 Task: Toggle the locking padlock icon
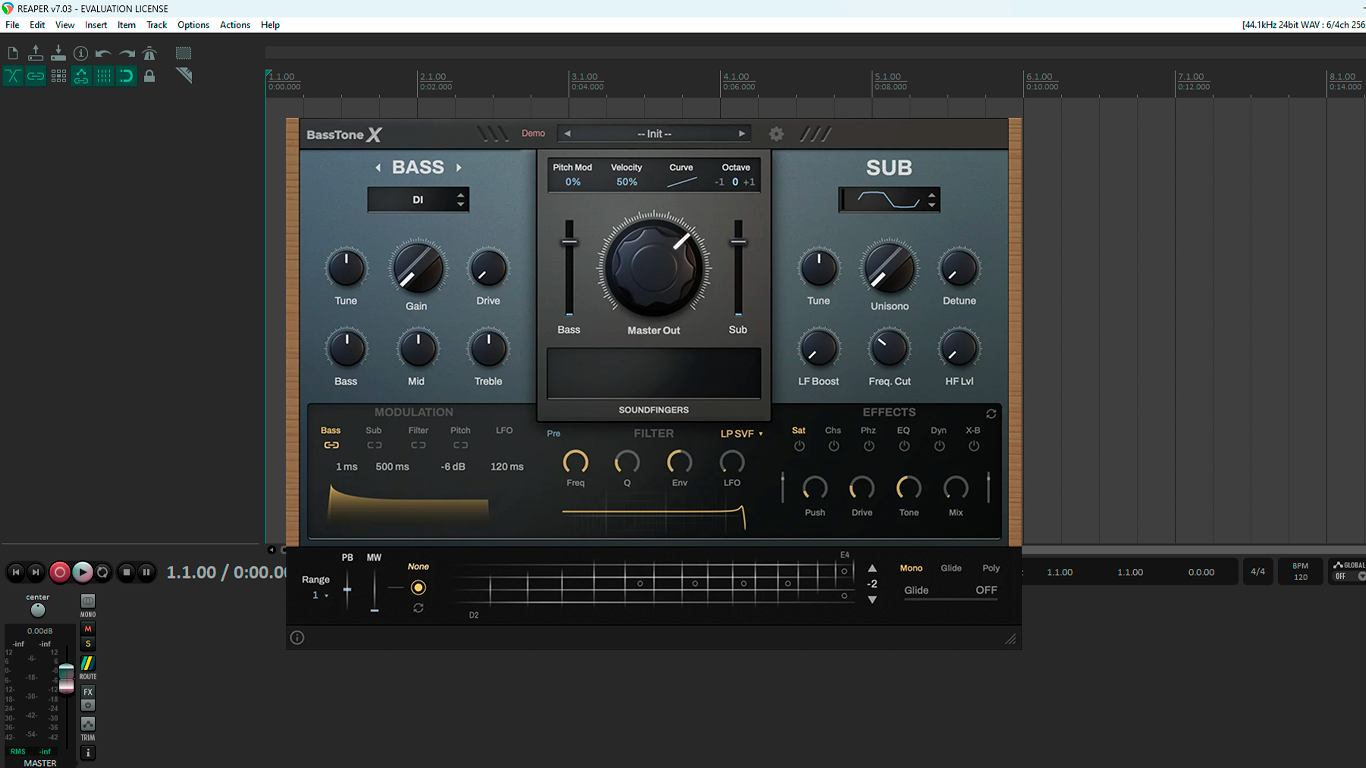coord(150,76)
